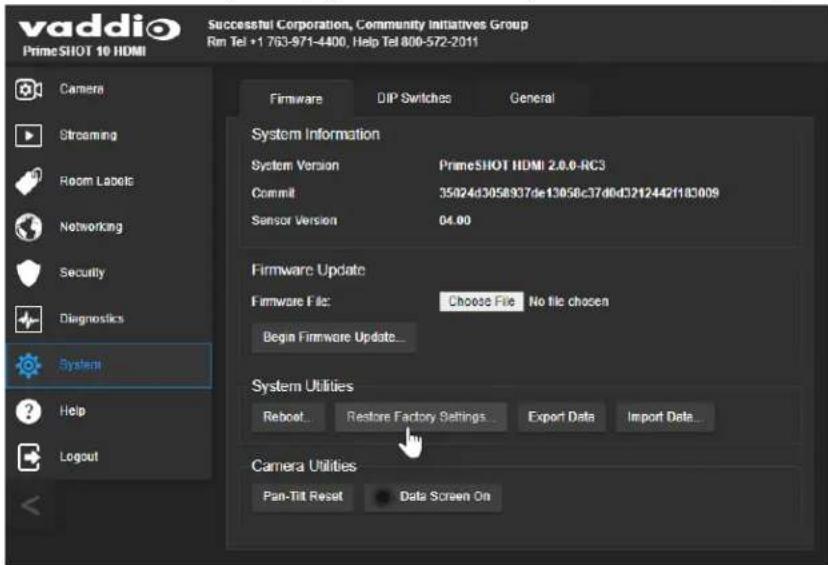
Task: Switch to the General tab
Action: 532,98
